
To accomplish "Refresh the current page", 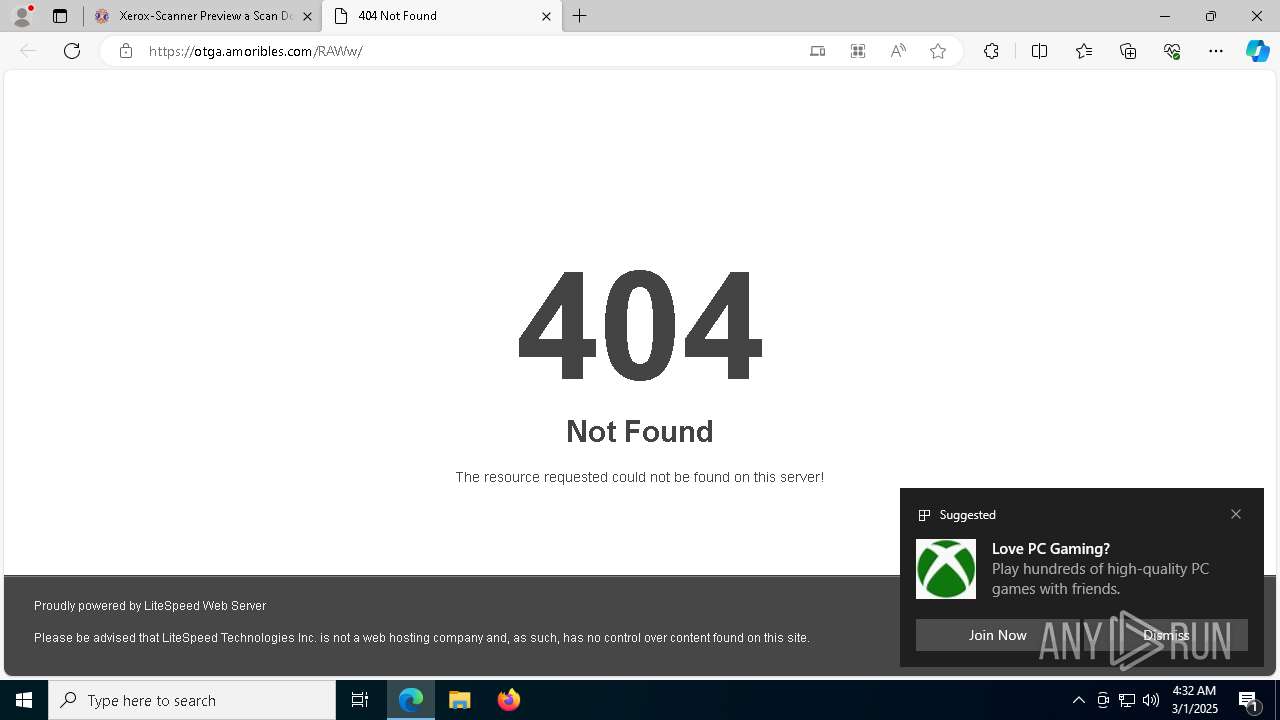I will 72,51.
